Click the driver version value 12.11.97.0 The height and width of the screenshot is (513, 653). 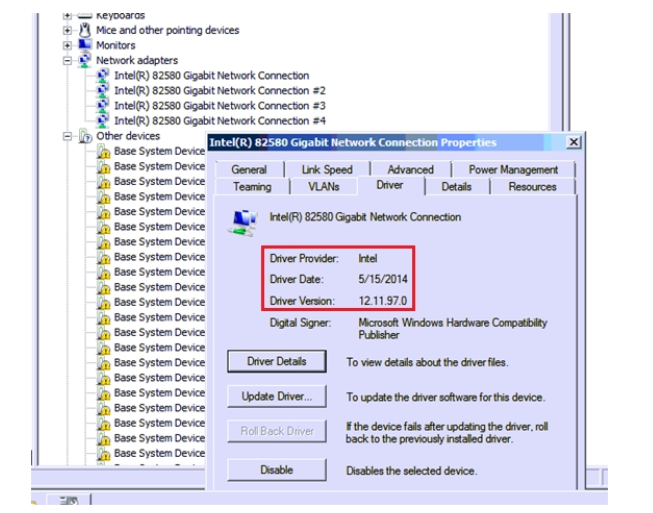coord(383,301)
